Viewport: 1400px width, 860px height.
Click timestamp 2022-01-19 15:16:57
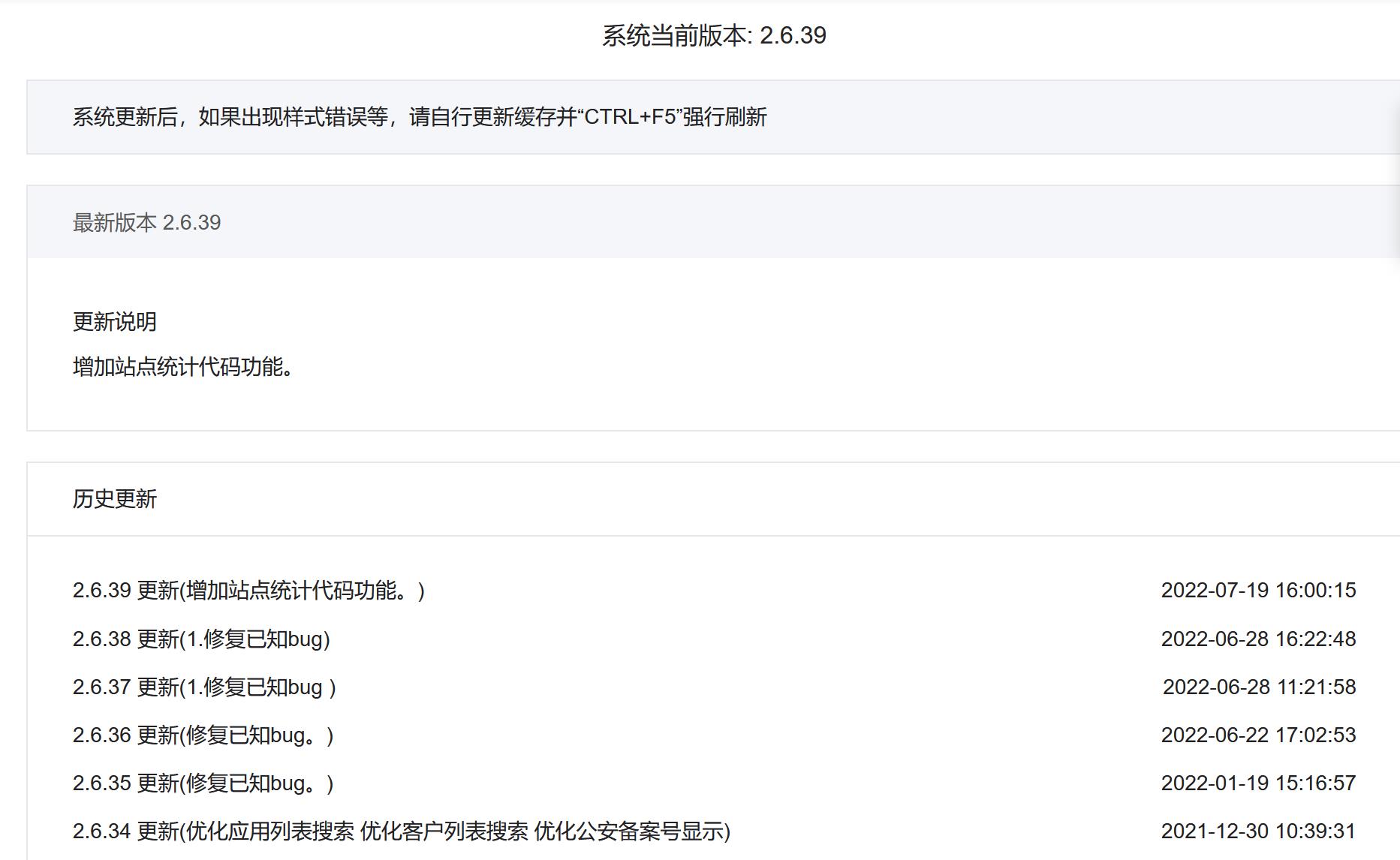pos(1259,784)
